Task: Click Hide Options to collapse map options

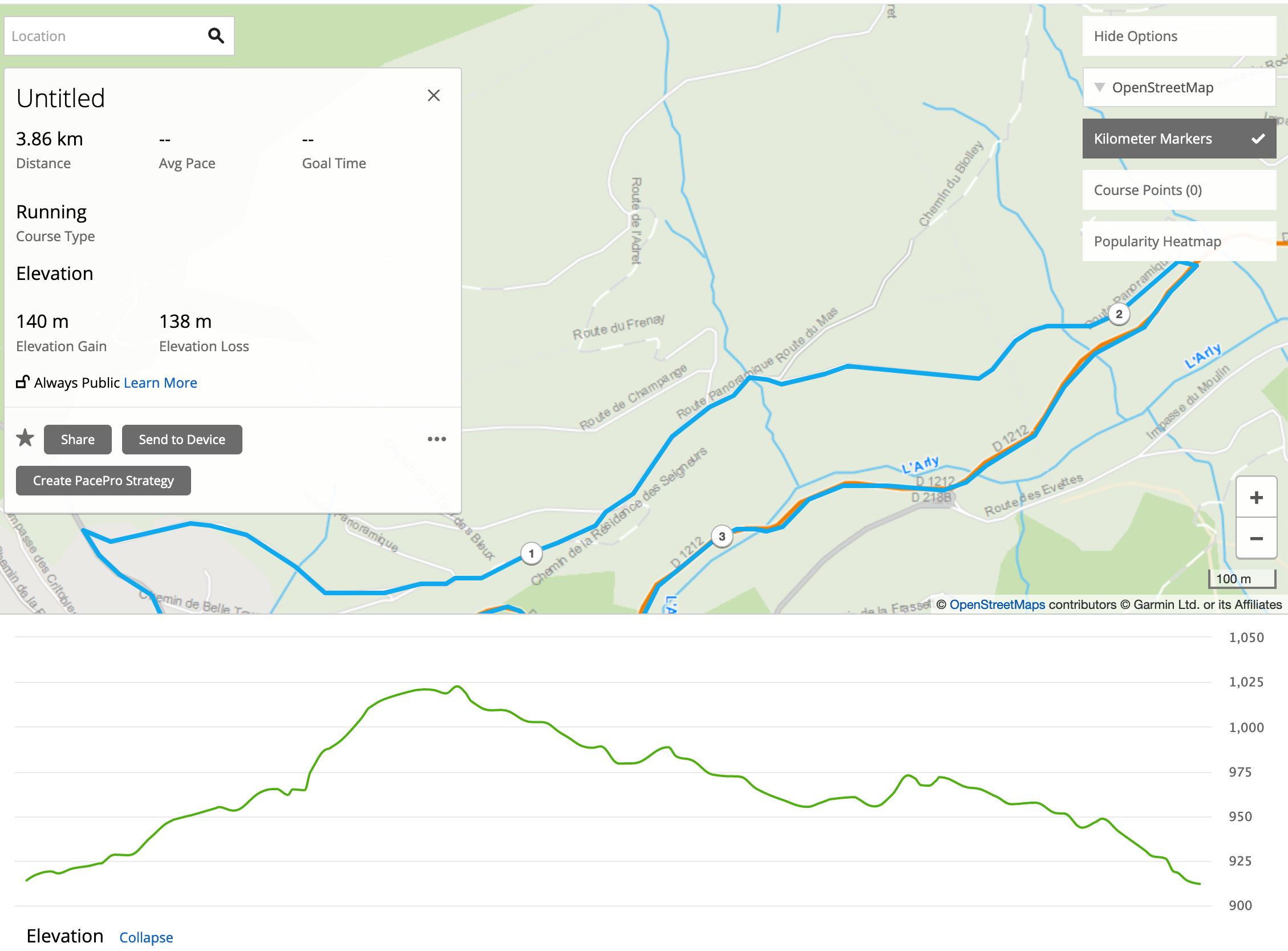Action: pos(1178,36)
